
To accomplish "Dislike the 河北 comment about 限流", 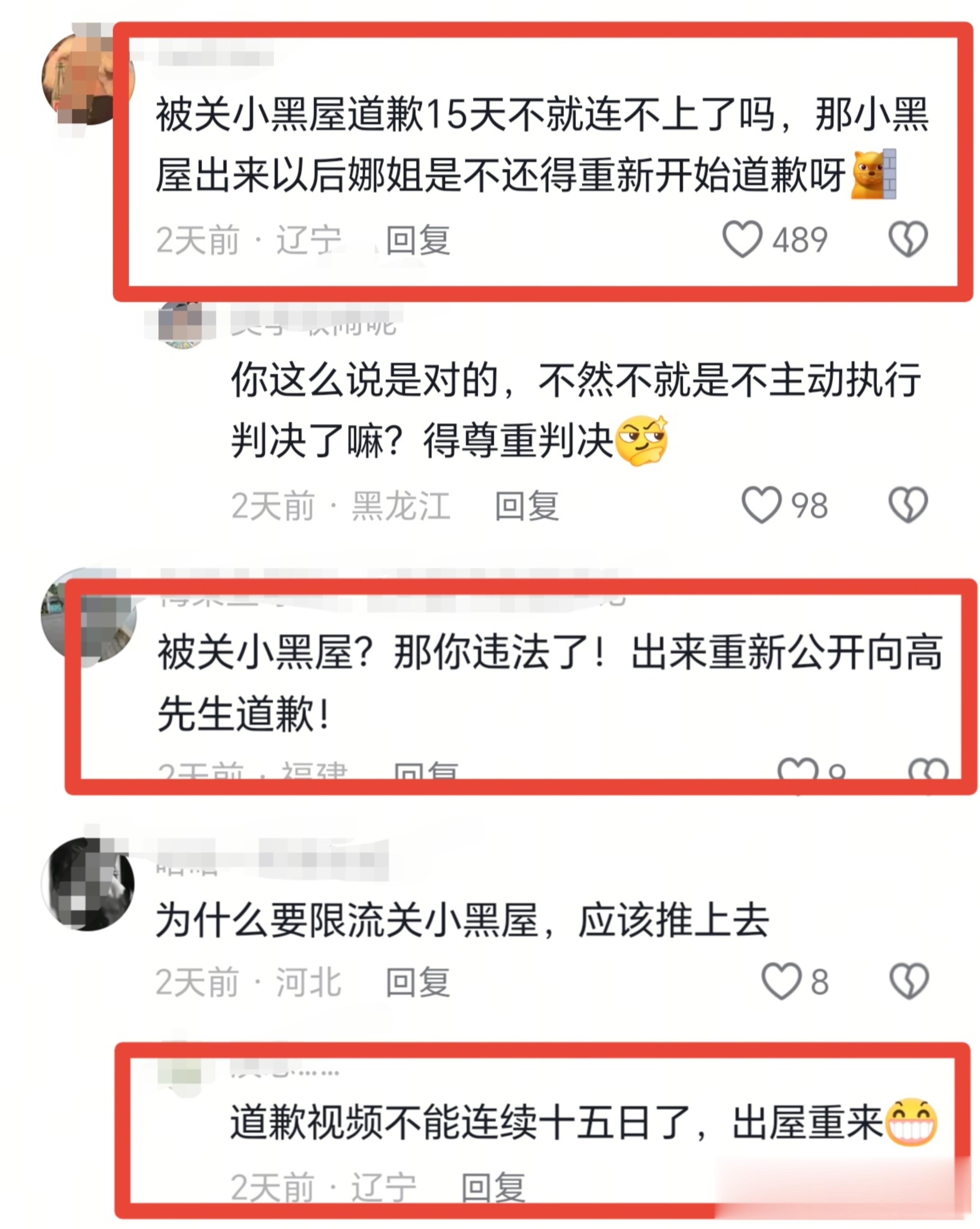I will (x=909, y=980).
